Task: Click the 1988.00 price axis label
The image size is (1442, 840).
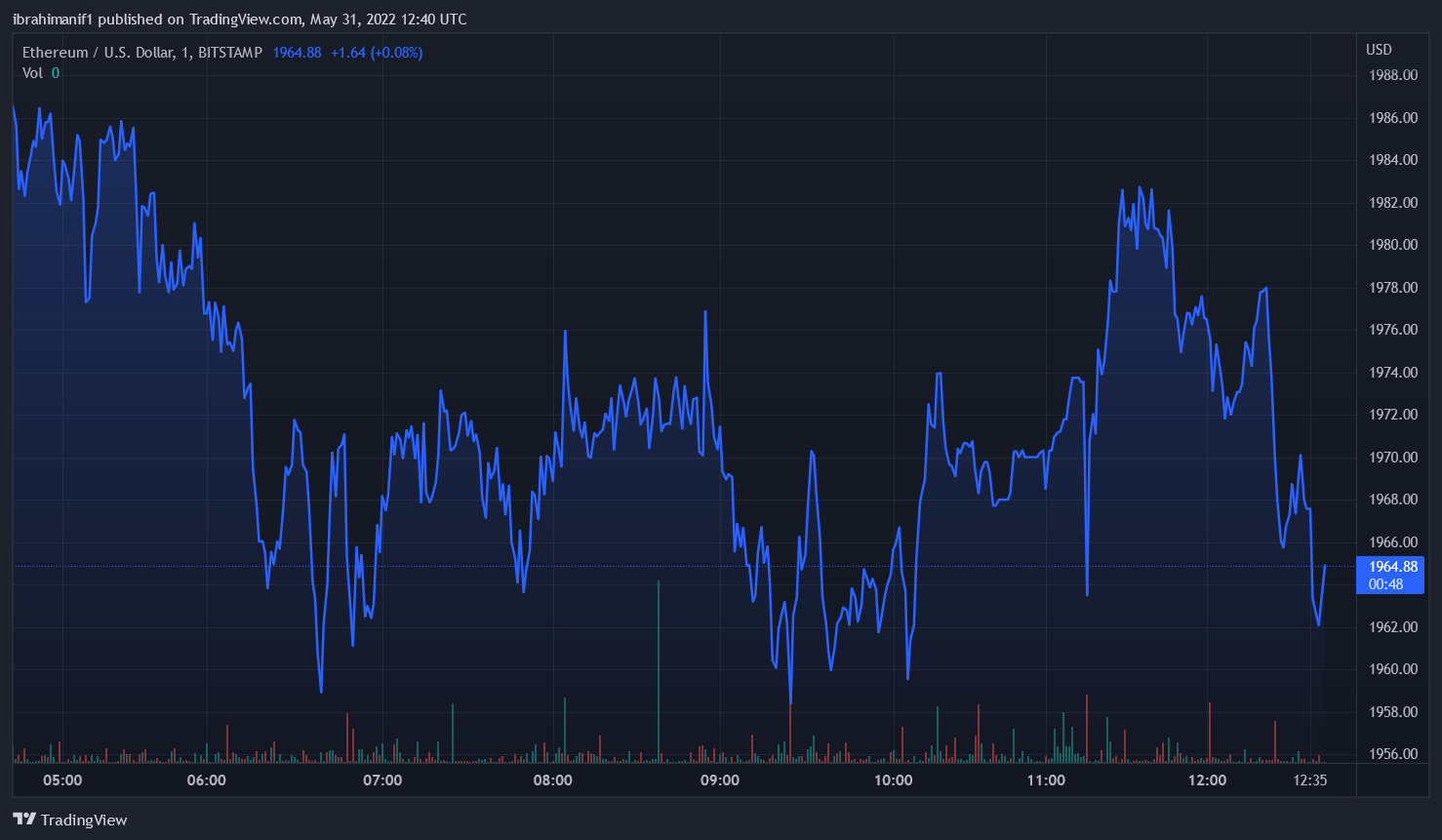Action: pyautogui.click(x=1393, y=75)
